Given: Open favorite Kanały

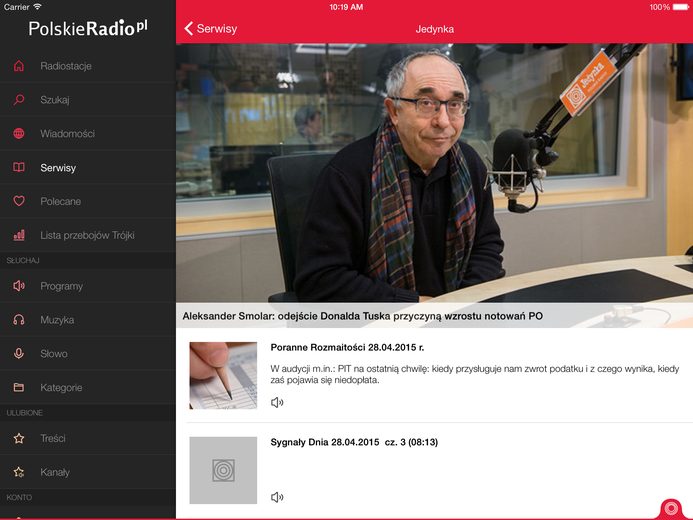Looking at the screenshot, I should [x=88, y=472].
